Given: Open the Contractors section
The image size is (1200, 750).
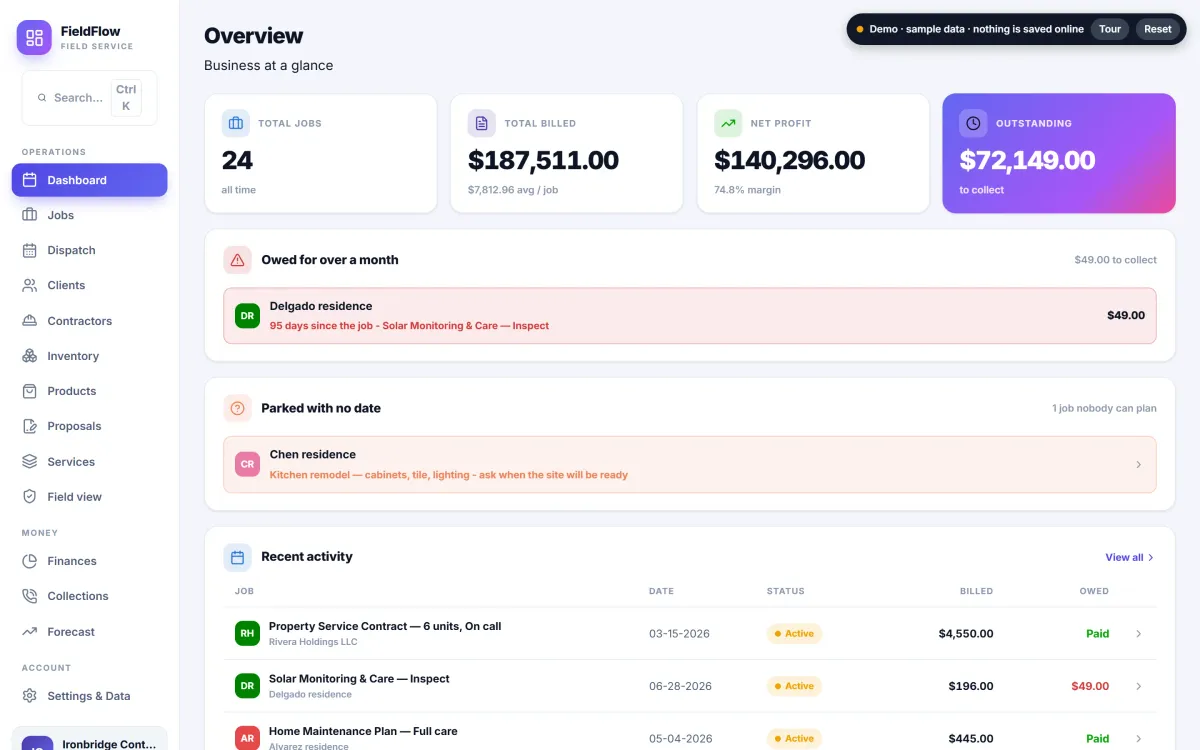Looking at the screenshot, I should [x=89, y=321].
